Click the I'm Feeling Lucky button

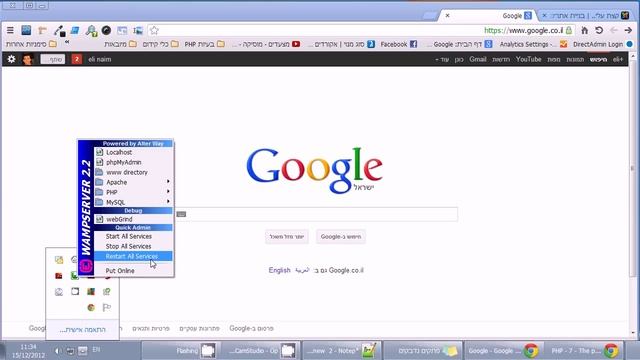point(287,237)
